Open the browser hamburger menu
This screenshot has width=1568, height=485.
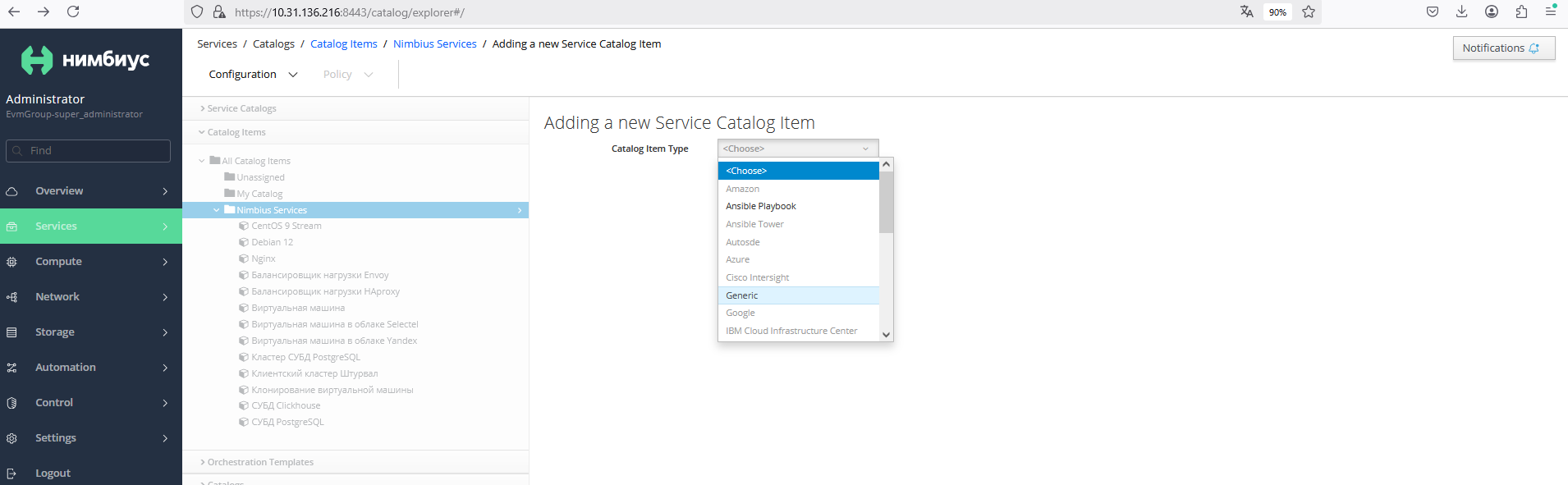pyautogui.click(x=1551, y=11)
